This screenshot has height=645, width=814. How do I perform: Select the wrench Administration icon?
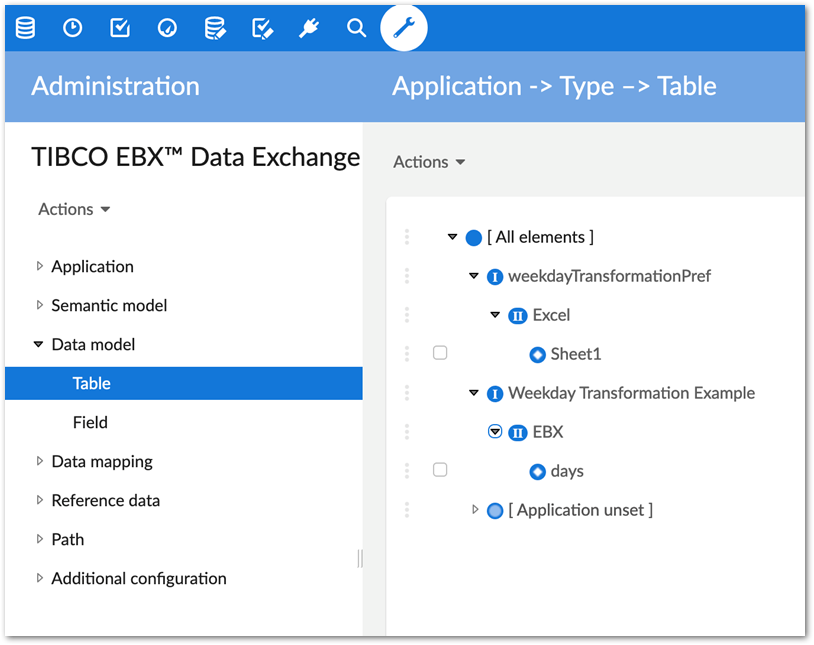(404, 28)
